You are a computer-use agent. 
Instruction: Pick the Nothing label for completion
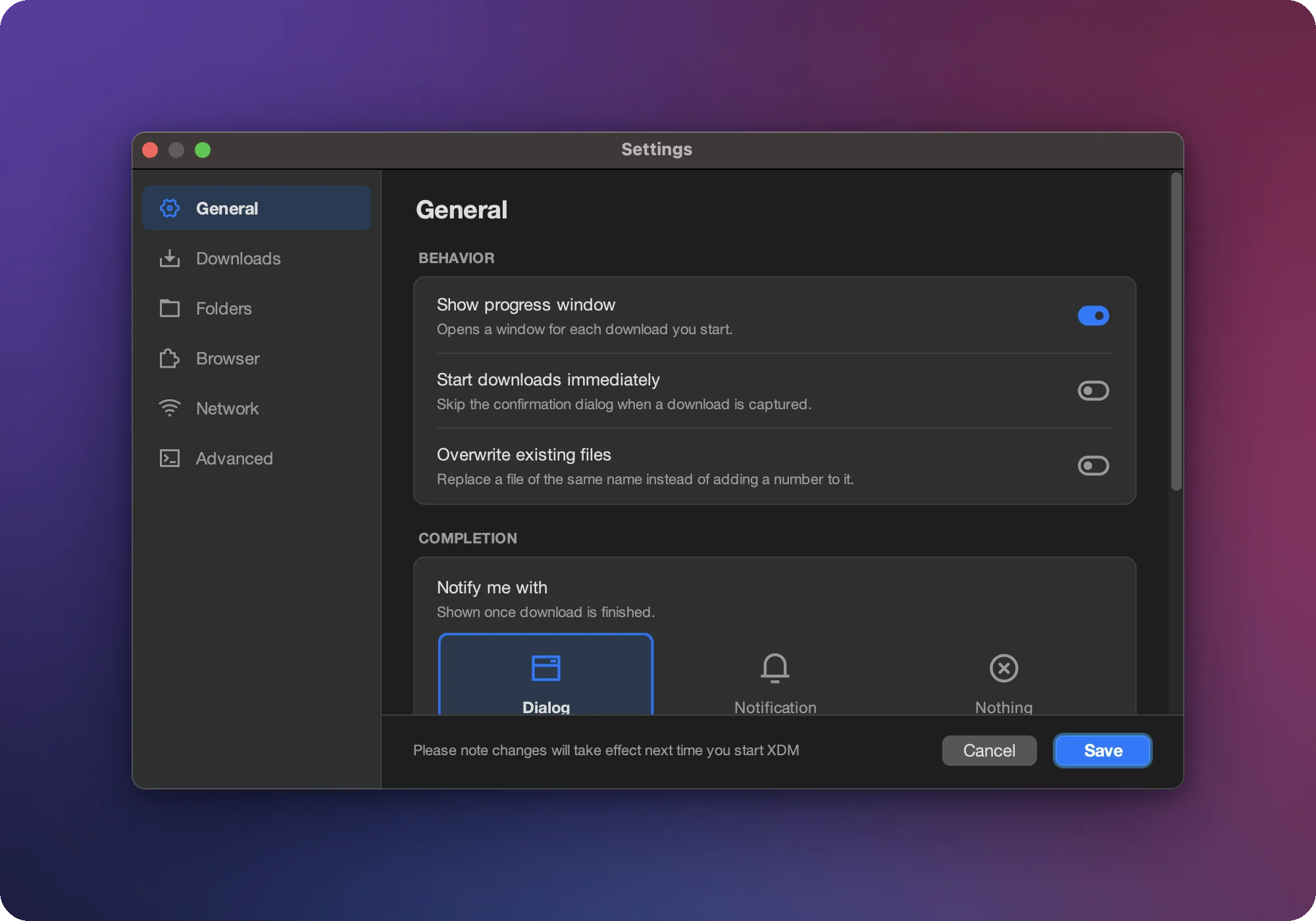[1004, 707]
